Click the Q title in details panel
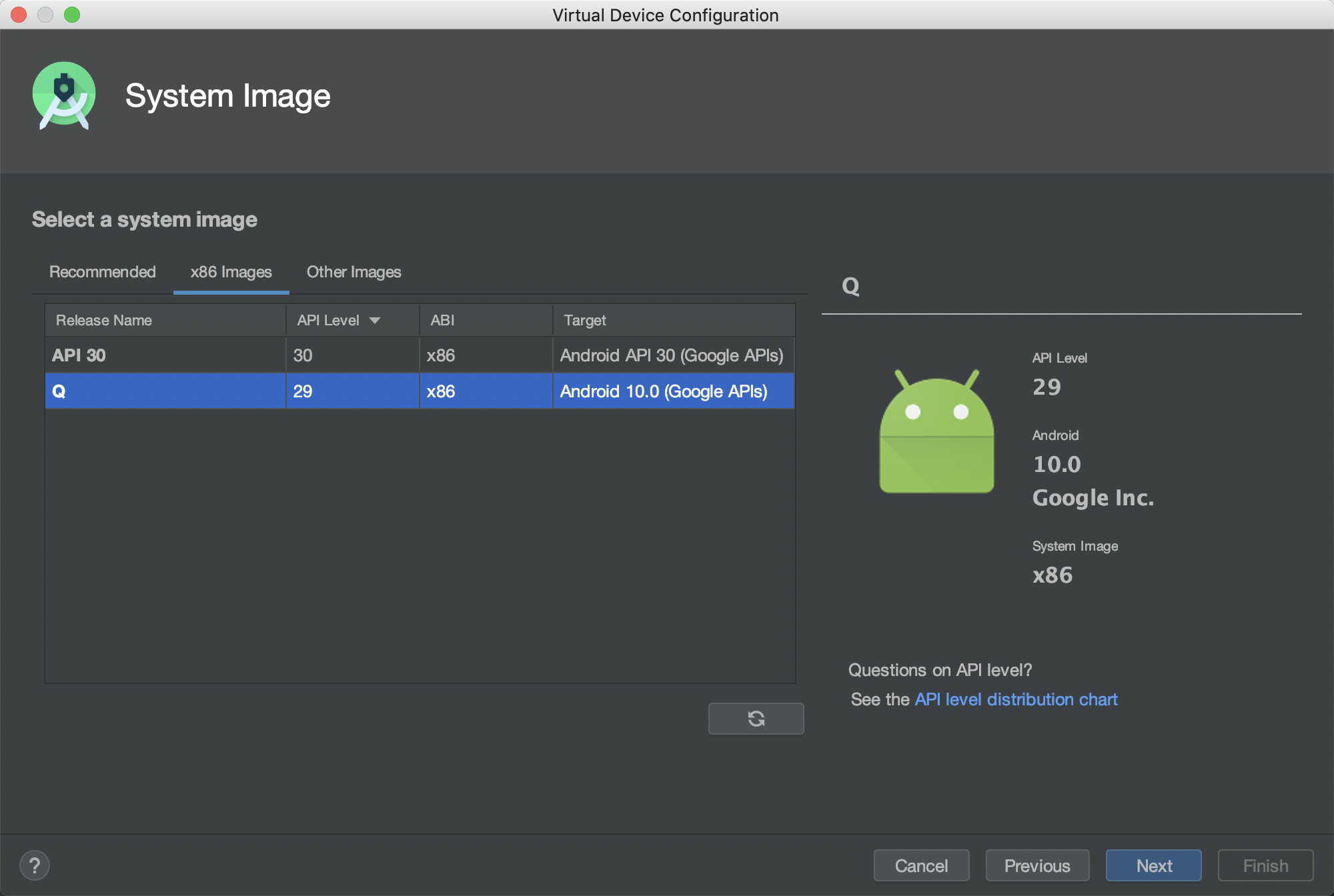Screen dimensions: 1334x896 (x=850, y=286)
